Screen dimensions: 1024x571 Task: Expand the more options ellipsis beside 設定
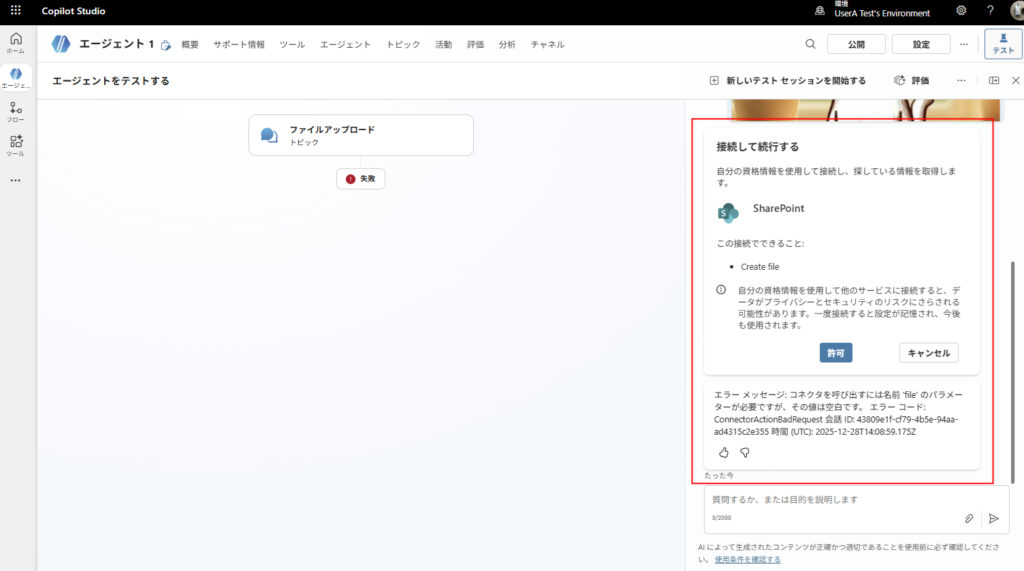[964, 44]
